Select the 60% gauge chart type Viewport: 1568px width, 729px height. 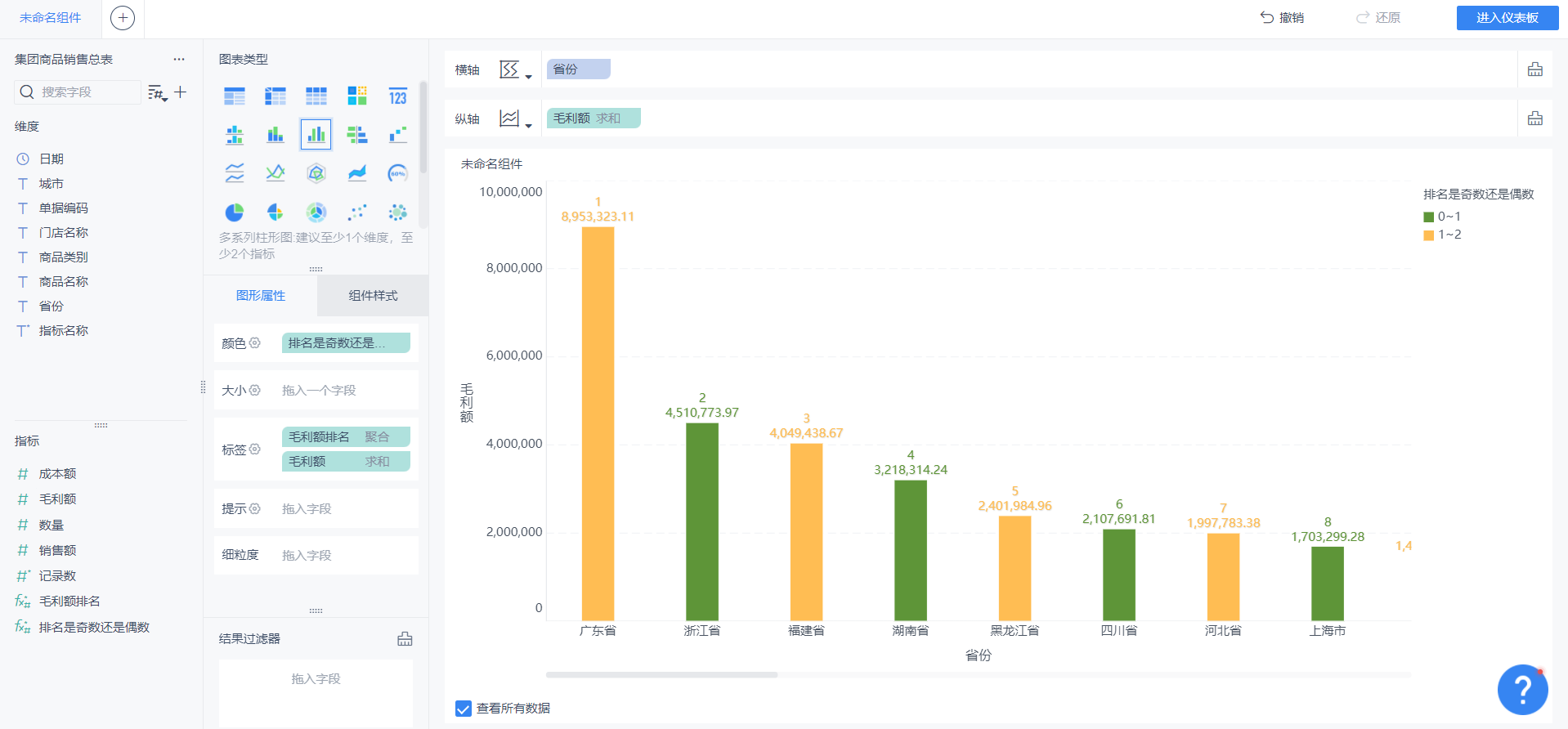tap(398, 173)
